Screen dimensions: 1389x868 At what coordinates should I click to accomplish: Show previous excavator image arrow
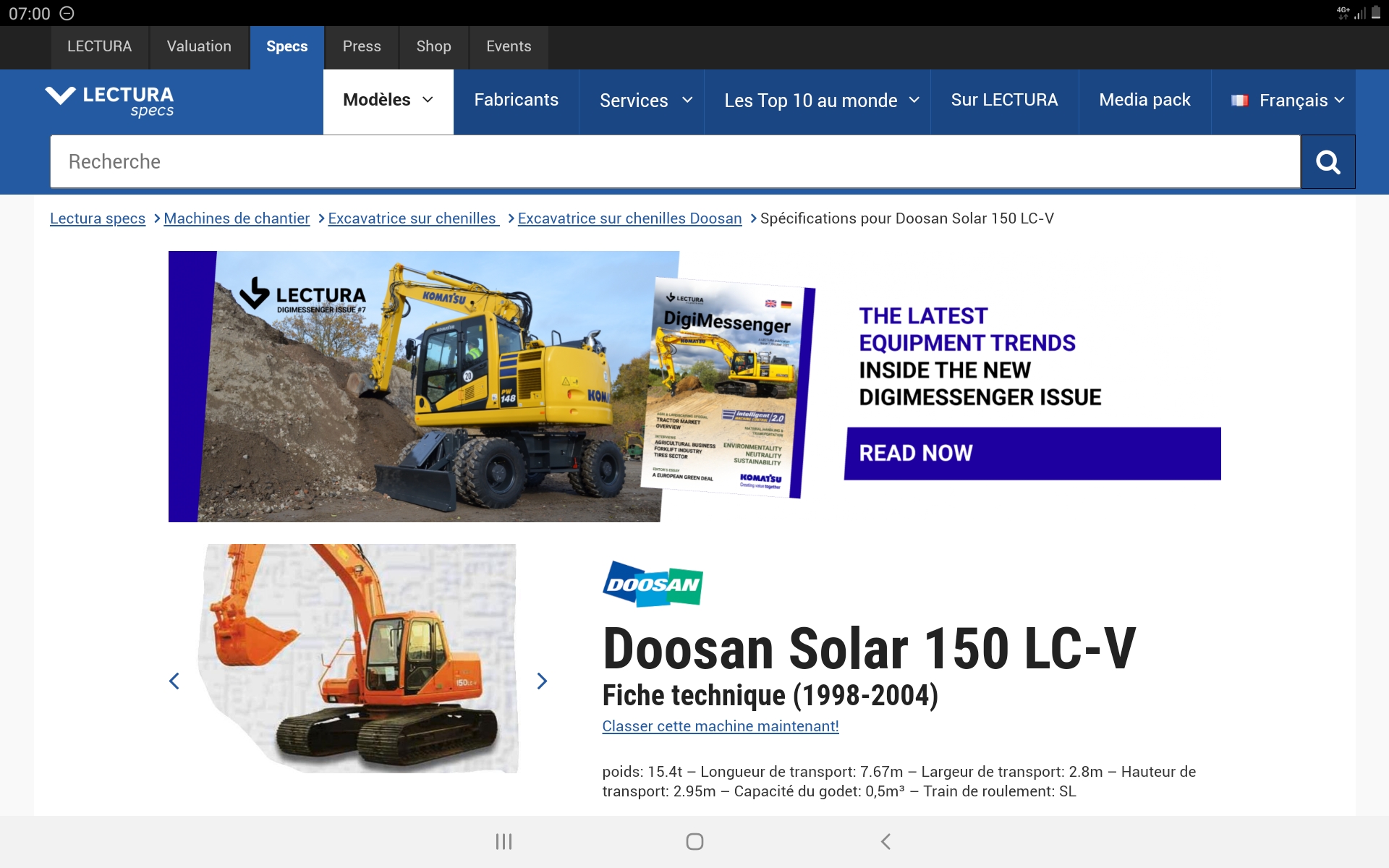[174, 681]
